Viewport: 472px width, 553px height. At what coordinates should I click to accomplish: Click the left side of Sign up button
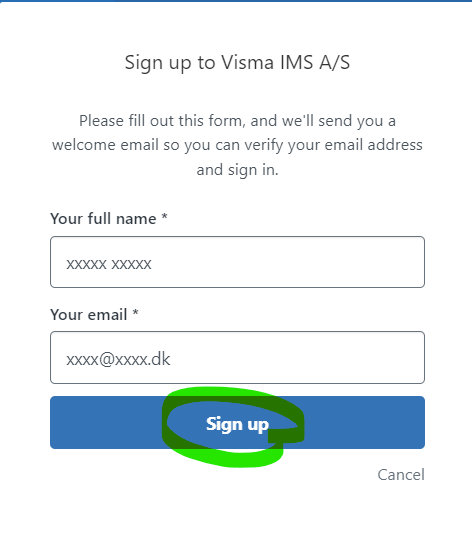(106, 422)
